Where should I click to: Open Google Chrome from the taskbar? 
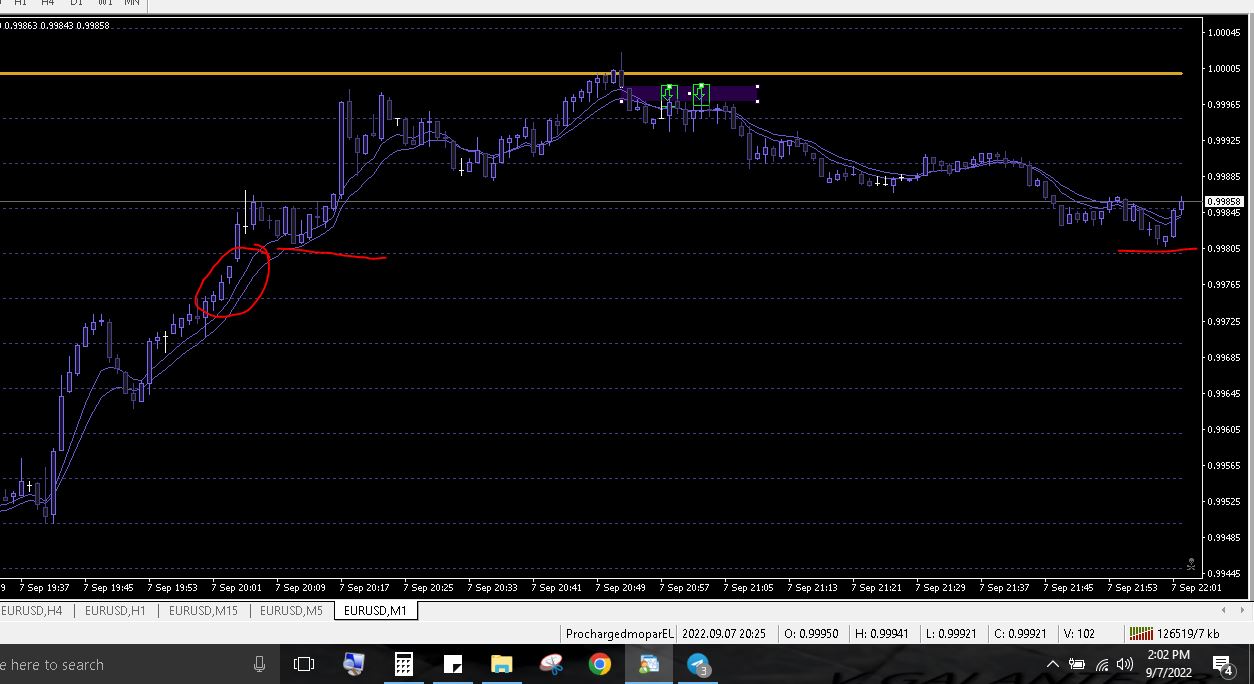(599, 664)
